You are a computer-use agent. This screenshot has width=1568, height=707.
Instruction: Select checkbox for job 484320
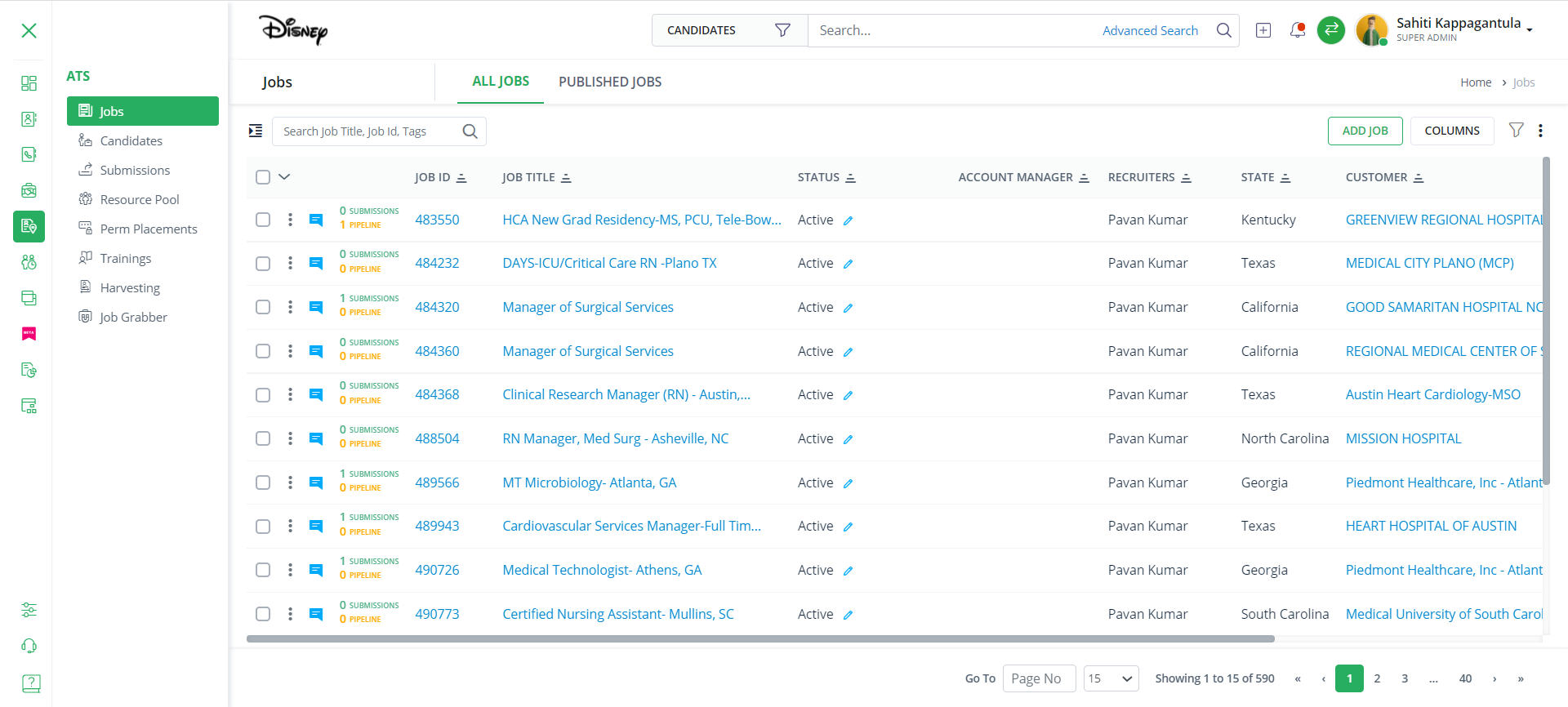pos(263,307)
